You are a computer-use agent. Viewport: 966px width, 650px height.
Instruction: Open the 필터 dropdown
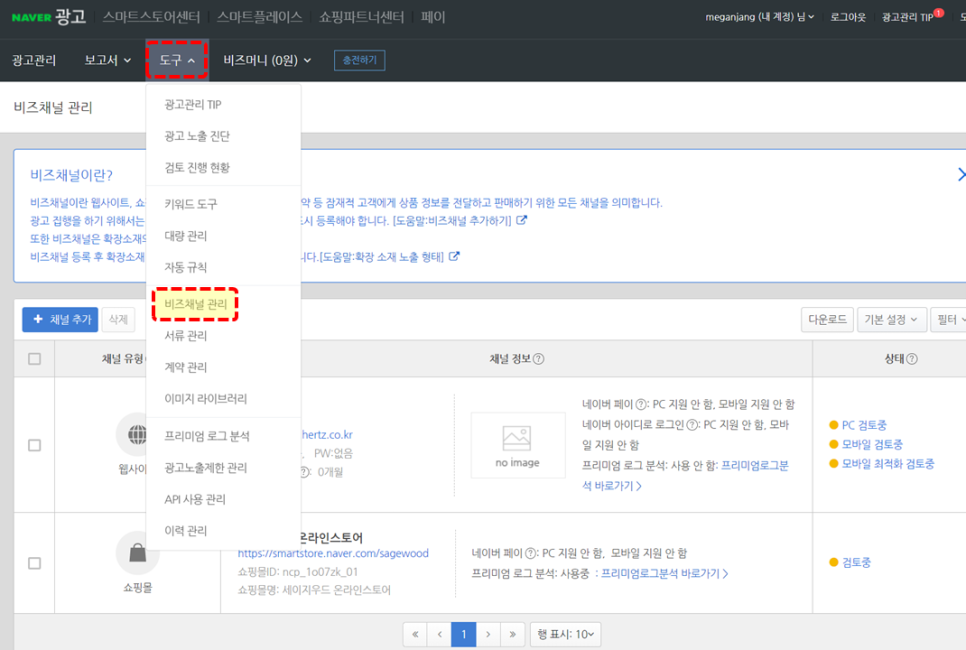click(x=949, y=319)
